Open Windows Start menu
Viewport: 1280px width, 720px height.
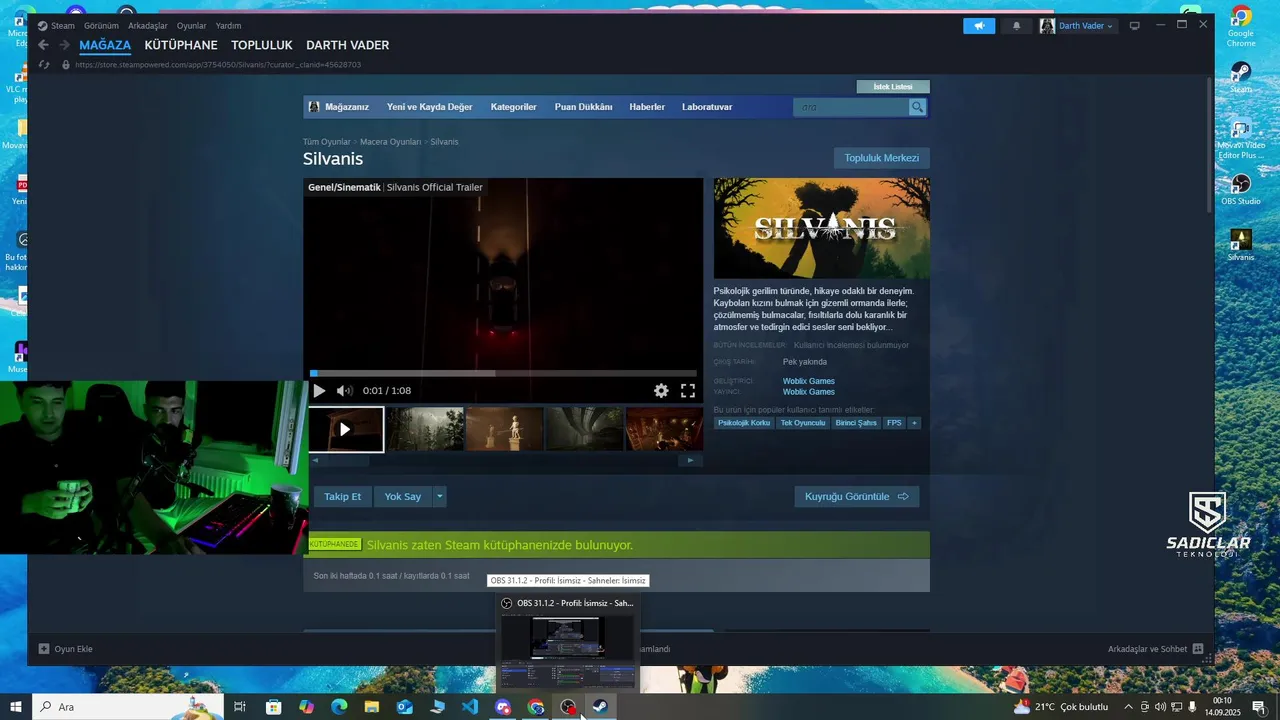[16, 707]
